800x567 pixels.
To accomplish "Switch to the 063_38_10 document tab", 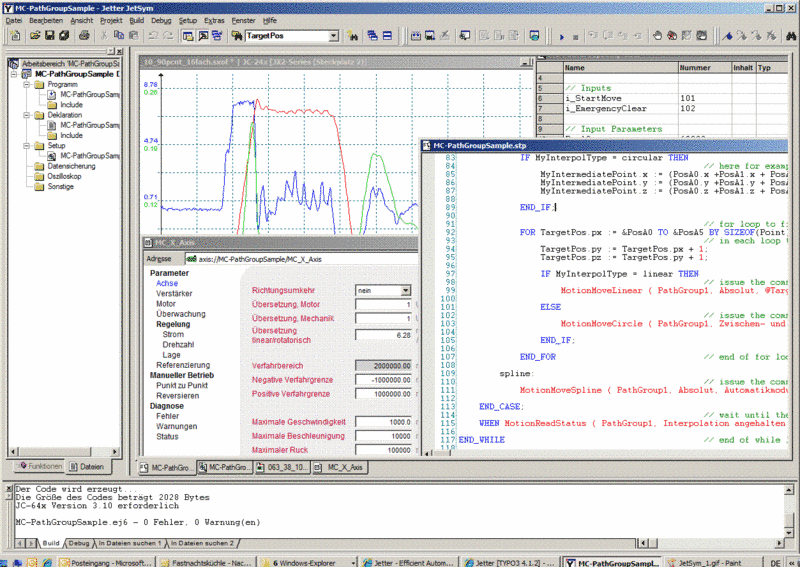I will click(x=282, y=467).
